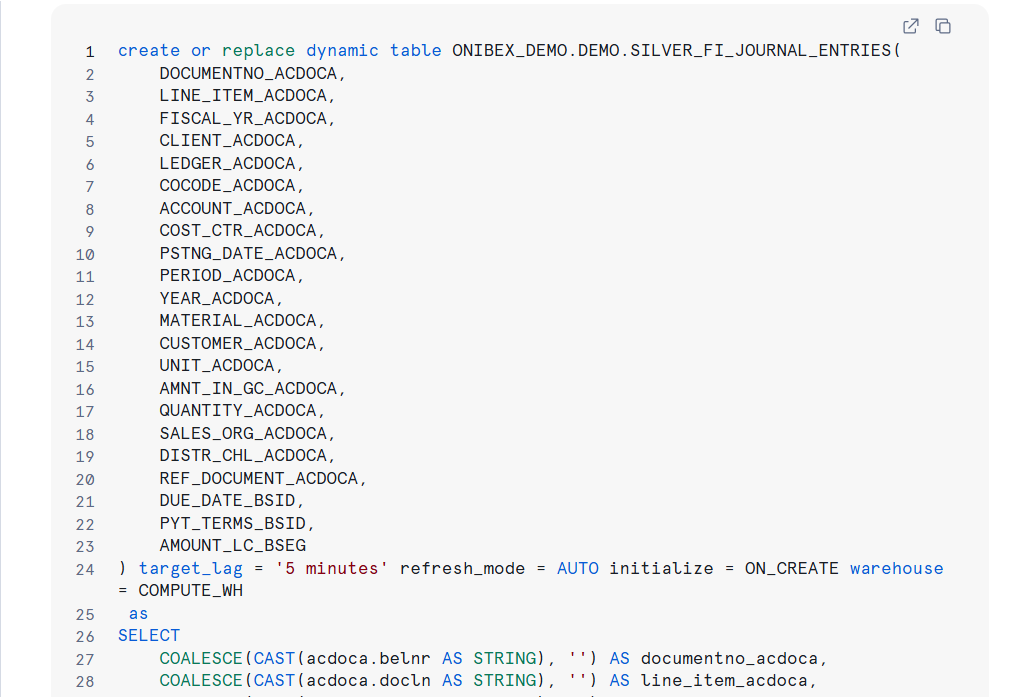Click the MATERIAL_ACDOCA column line
Screen dimensions: 1023x697
242,321
